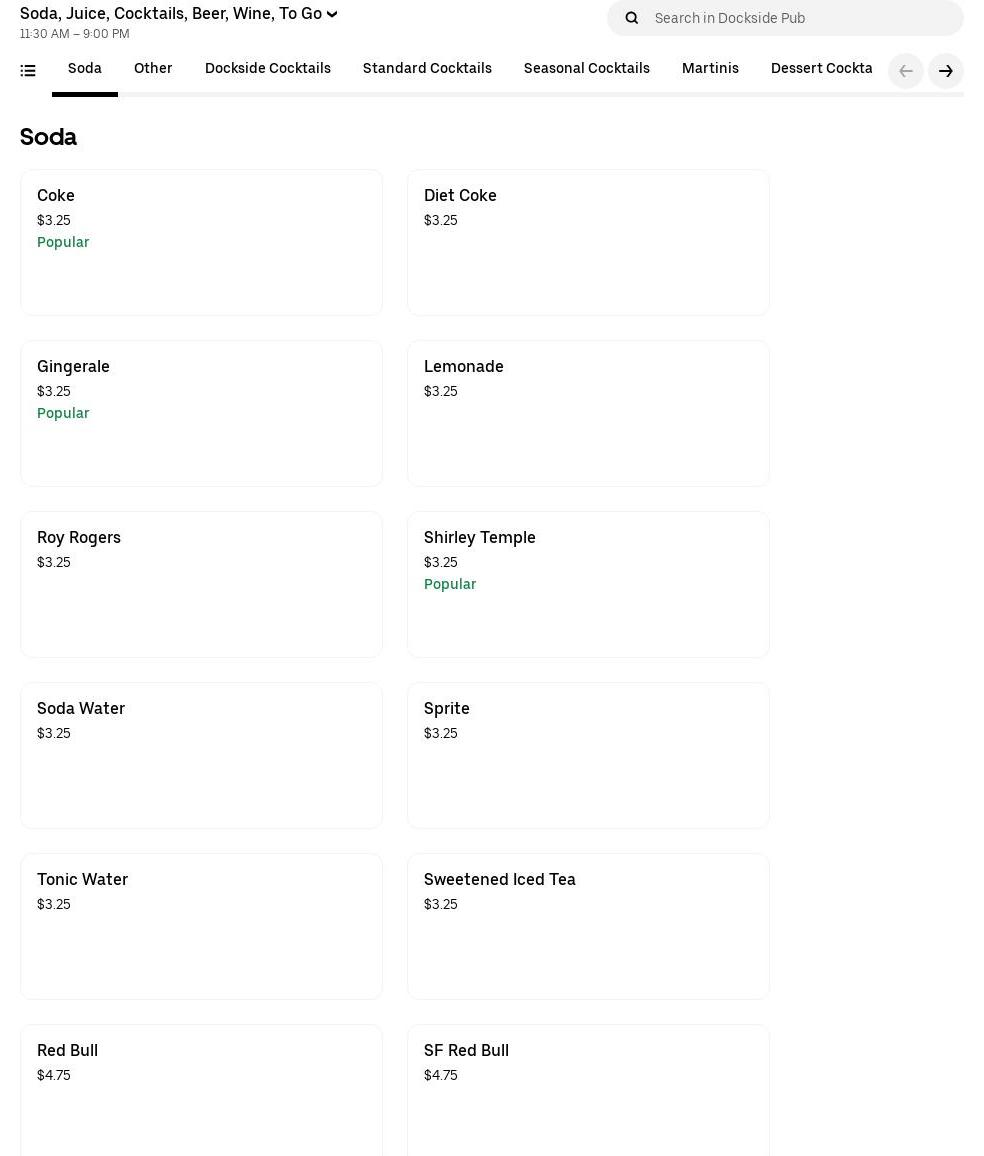
Task: Expand the Soda, Juice, Cocktails menu dropdown
Action: (x=178, y=14)
